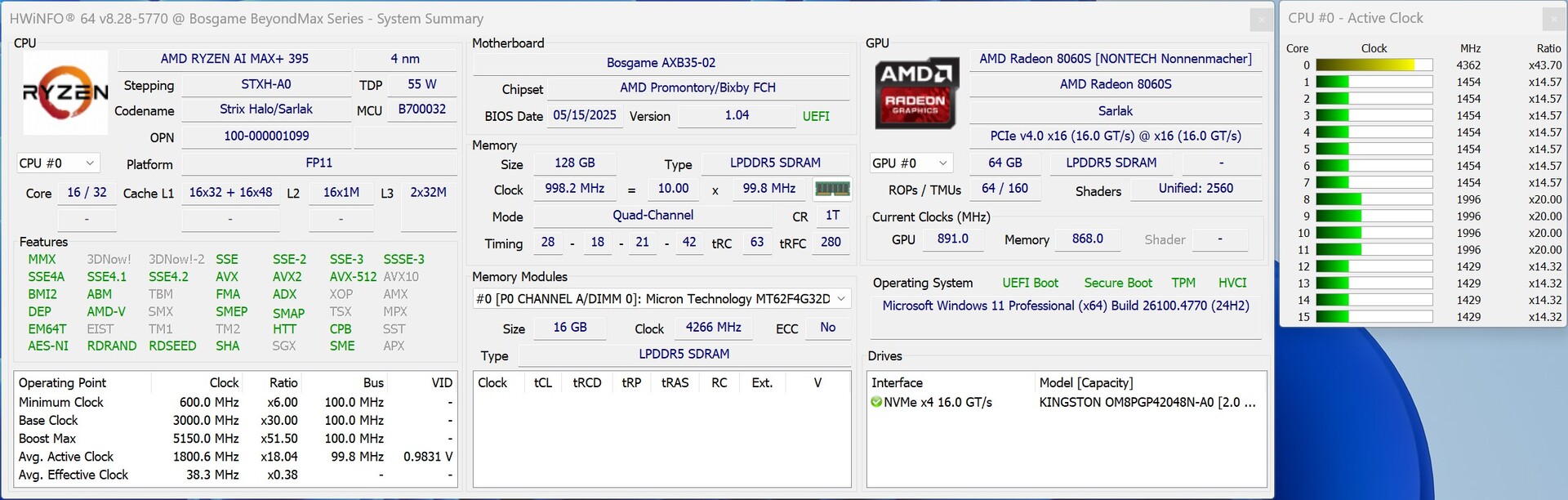Click the BIOS version 1.04
The image size is (1568, 500).
[x=737, y=116]
